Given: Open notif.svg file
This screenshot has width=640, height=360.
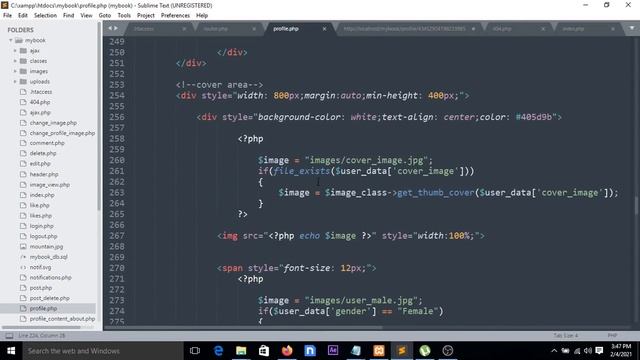Looking at the screenshot, I should (x=40, y=267).
